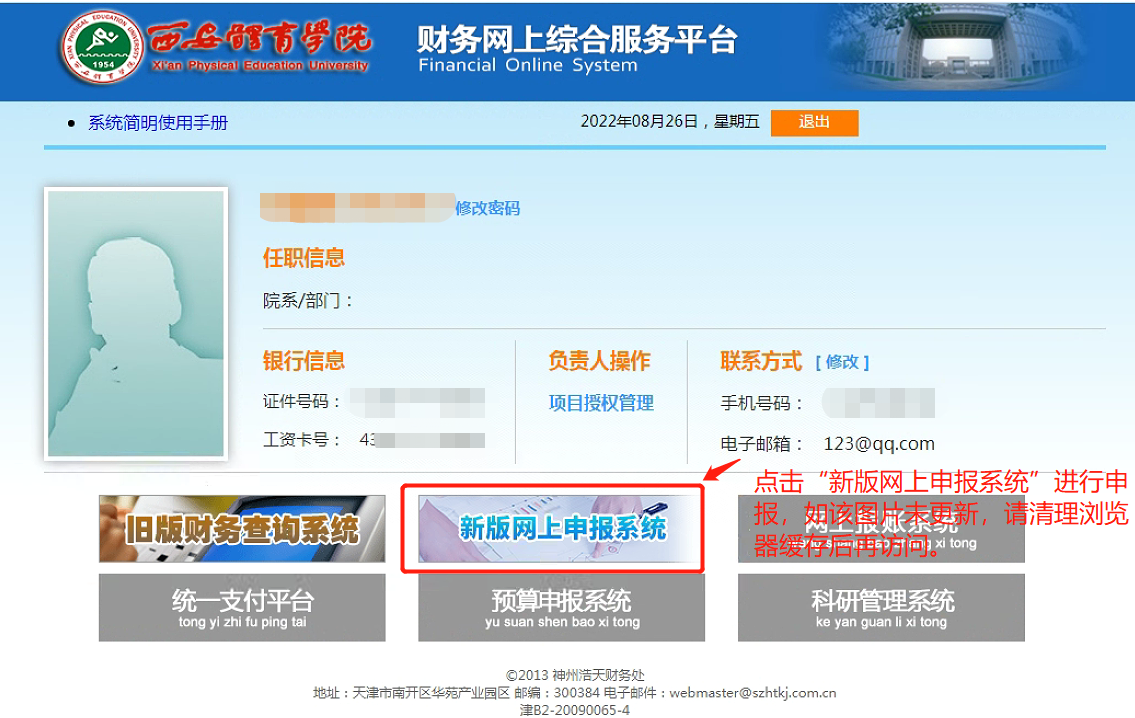Open the 统一支付平台 tile
The height and width of the screenshot is (718, 1135).
[x=241, y=607]
